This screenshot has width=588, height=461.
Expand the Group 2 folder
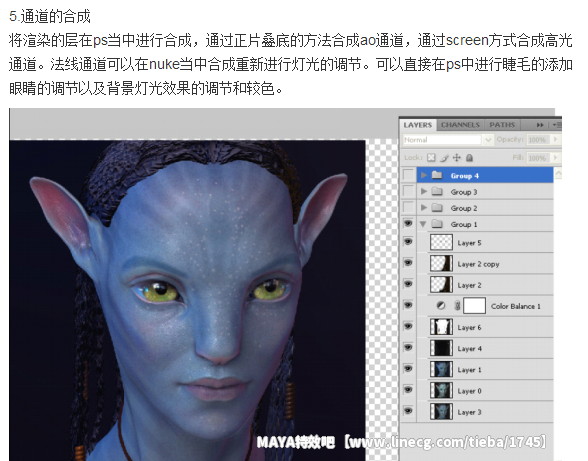tap(424, 207)
